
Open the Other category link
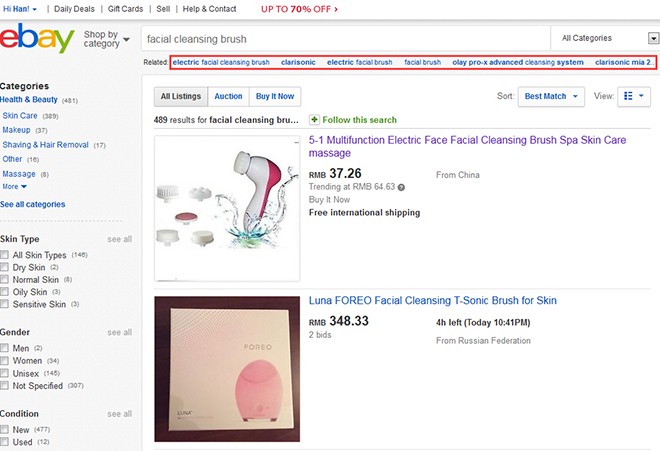(12, 159)
